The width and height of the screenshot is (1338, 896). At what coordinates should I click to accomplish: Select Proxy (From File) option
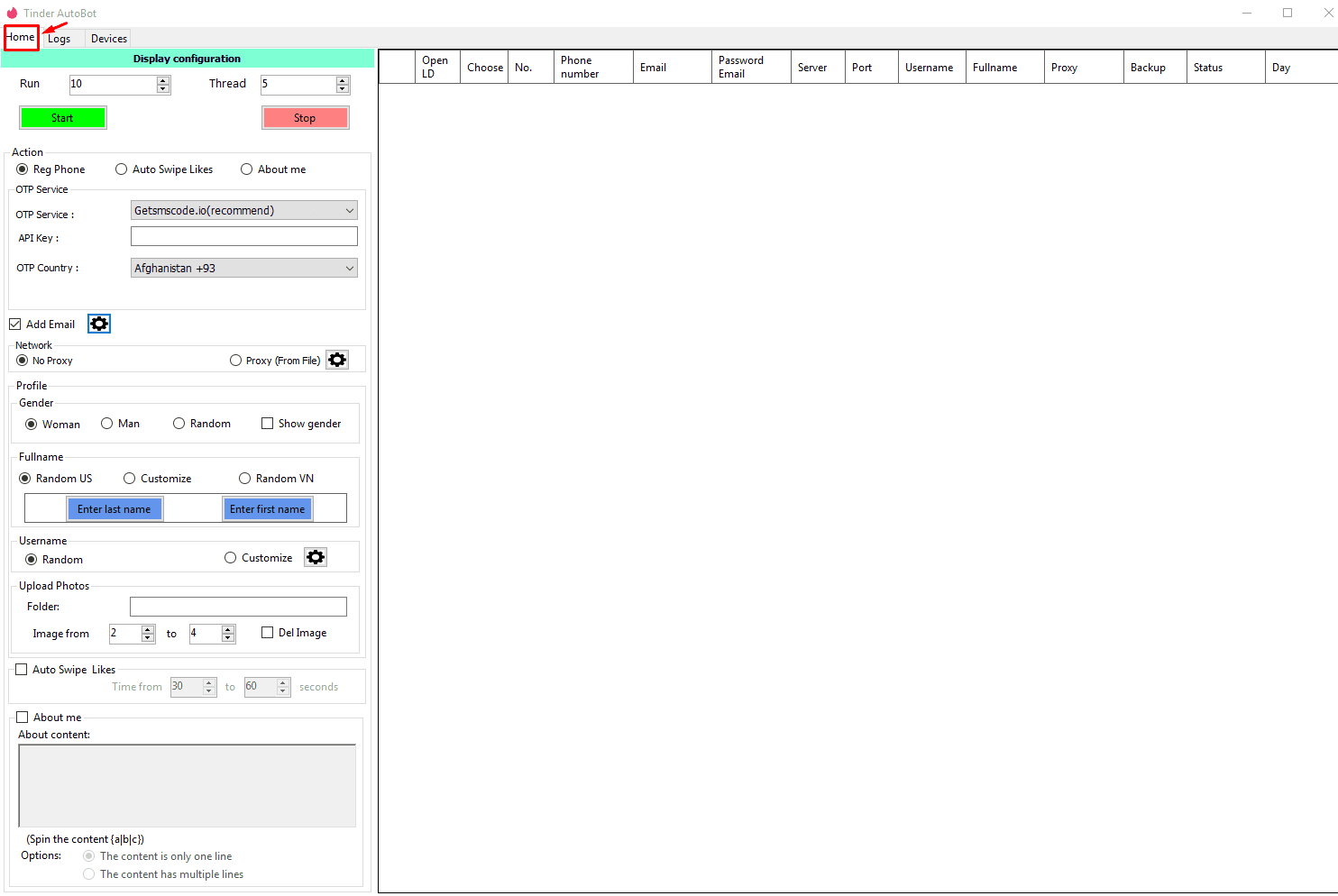[x=275, y=361]
